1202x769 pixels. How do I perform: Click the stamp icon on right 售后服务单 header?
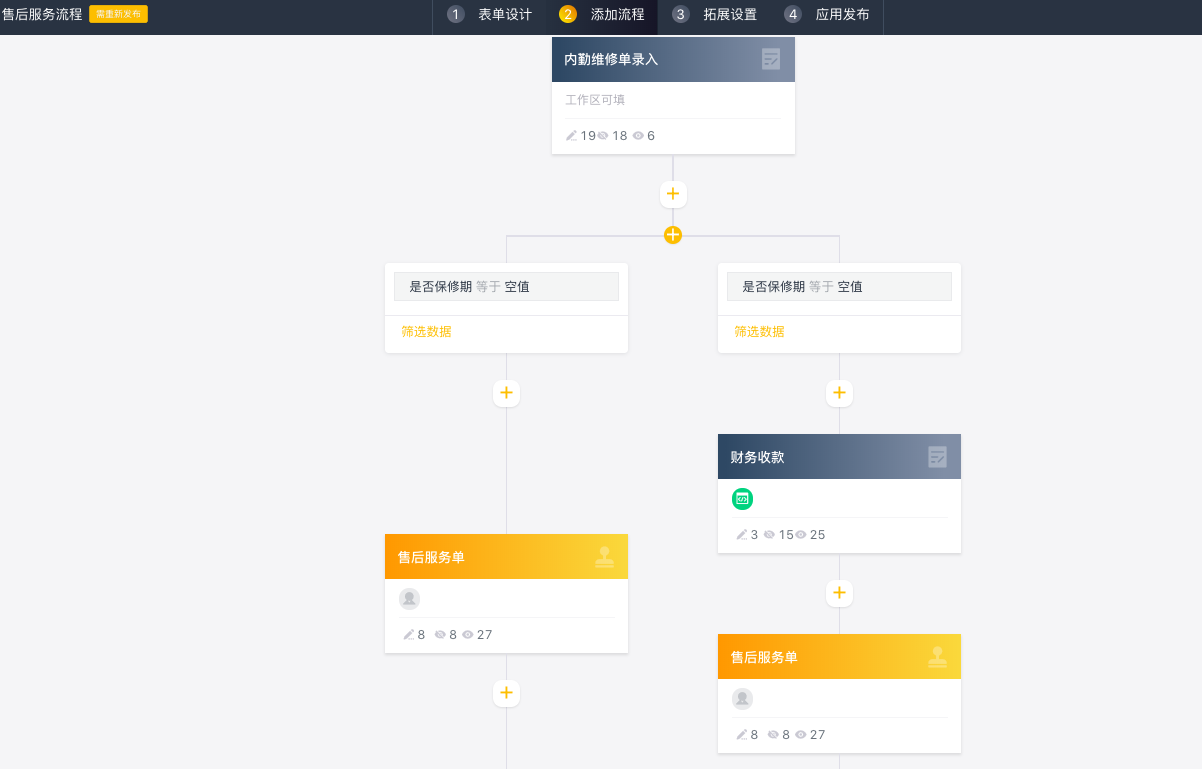[937, 657]
